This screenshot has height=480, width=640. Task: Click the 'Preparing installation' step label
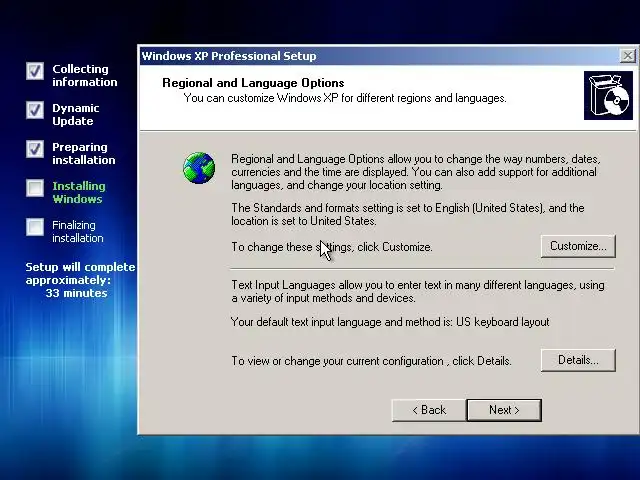84,153
